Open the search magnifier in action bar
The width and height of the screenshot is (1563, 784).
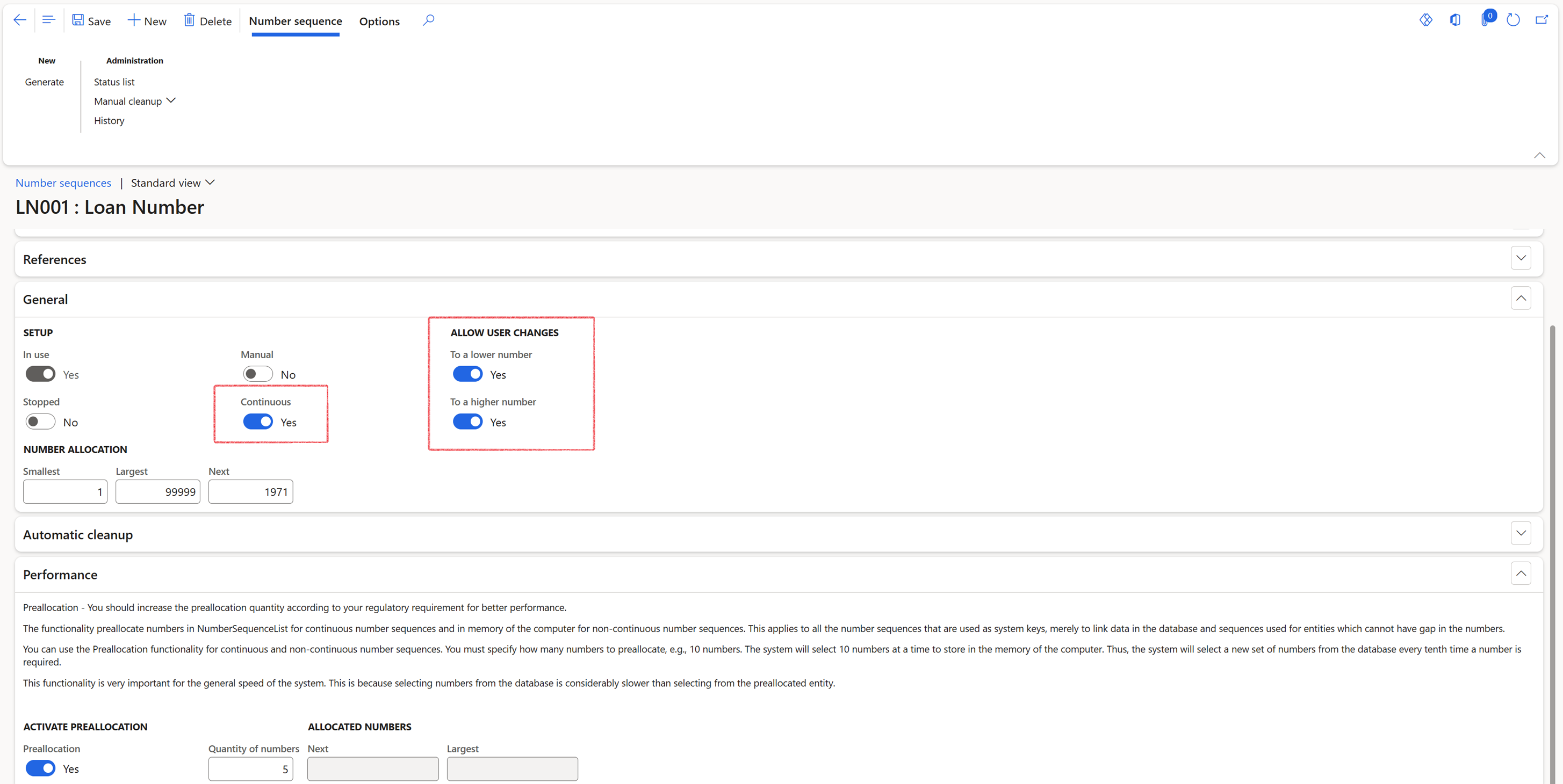(x=428, y=20)
